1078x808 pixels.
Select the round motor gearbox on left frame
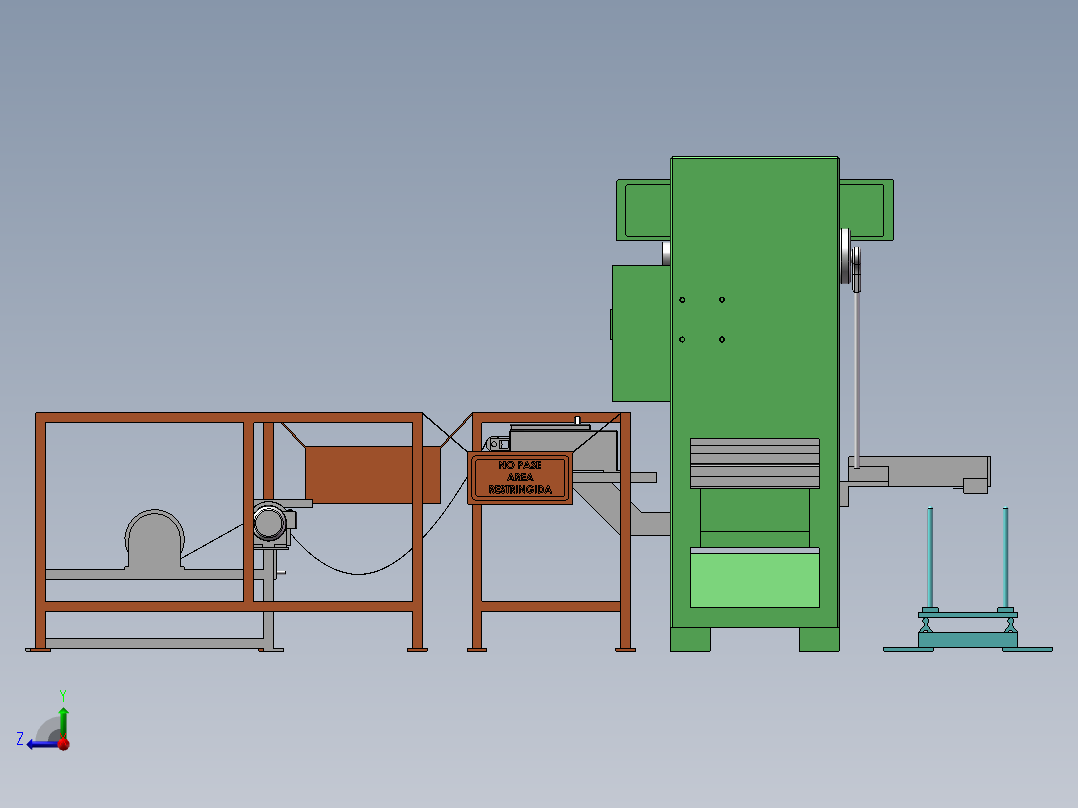270,523
